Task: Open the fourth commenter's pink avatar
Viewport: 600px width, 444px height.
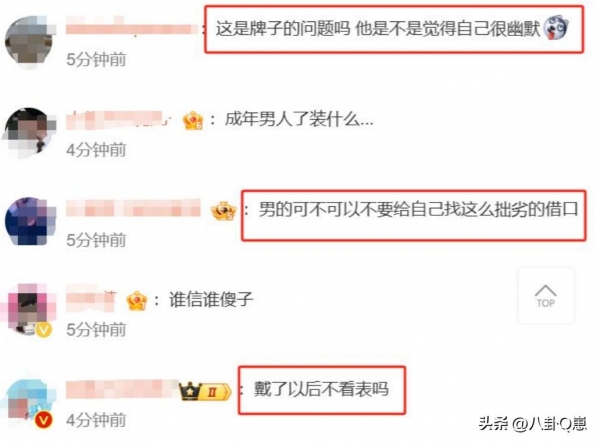Action: click(x=29, y=309)
